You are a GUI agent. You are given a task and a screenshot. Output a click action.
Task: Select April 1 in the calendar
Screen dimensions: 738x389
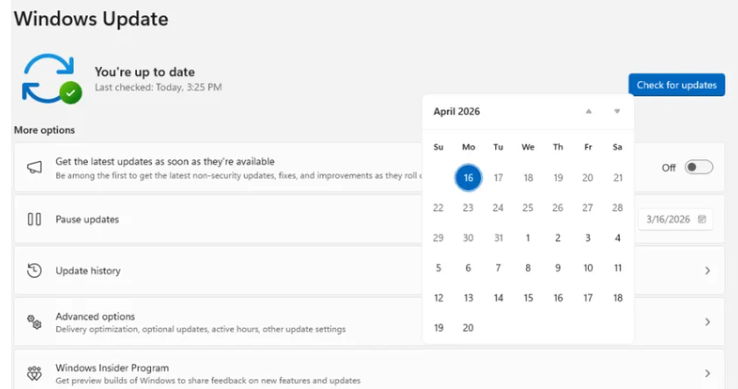(528, 238)
